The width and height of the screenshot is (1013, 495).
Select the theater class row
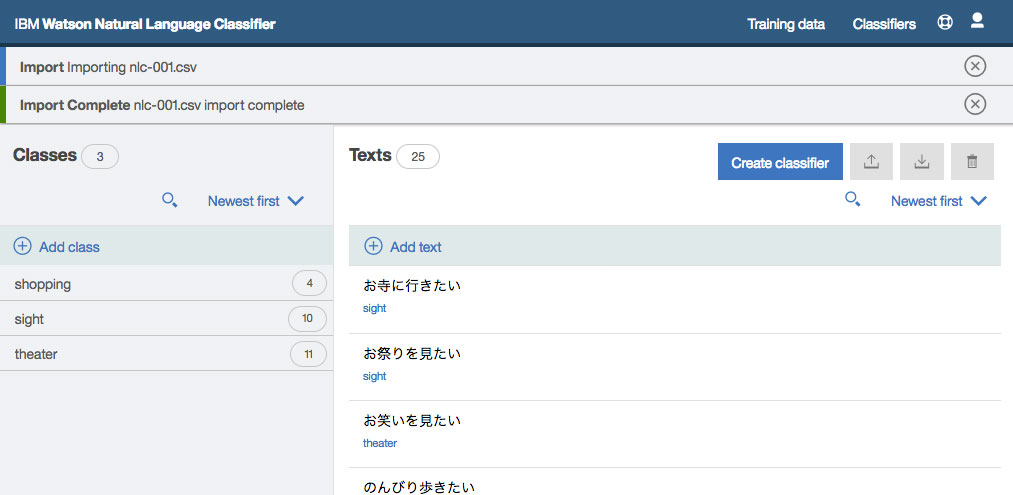[167, 353]
